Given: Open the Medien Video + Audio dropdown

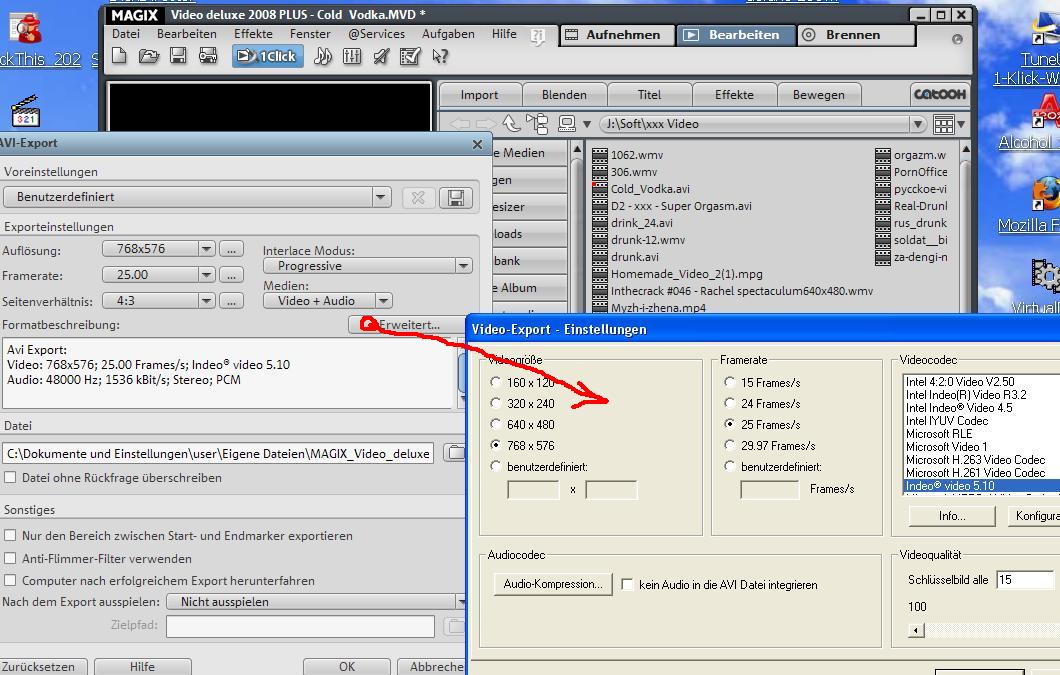Looking at the screenshot, I should click(383, 301).
